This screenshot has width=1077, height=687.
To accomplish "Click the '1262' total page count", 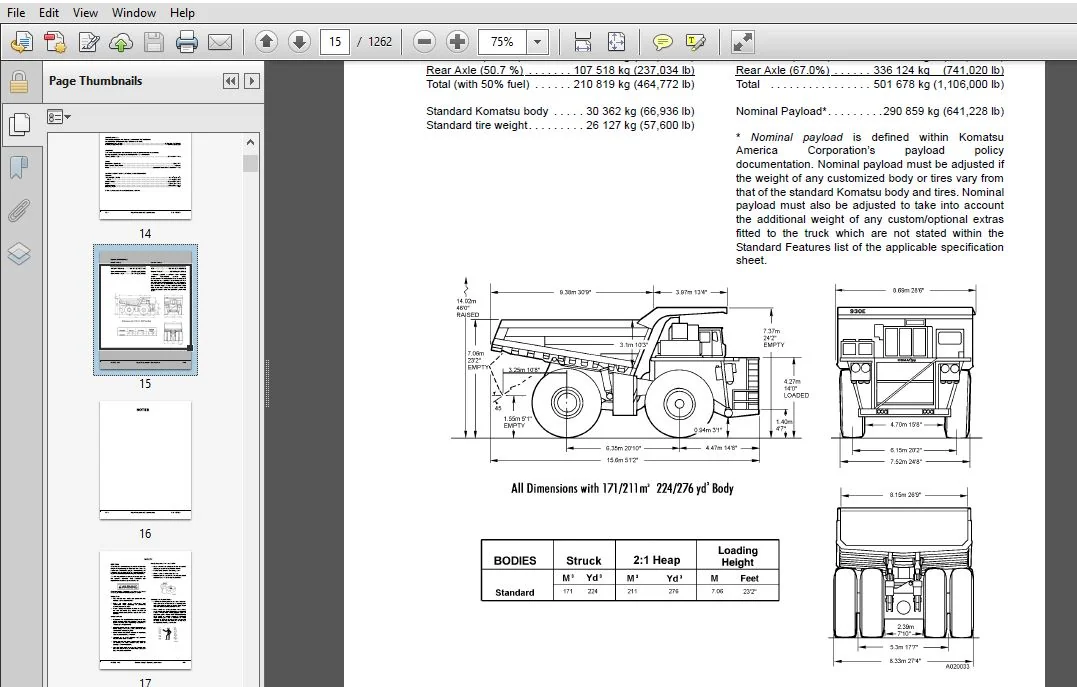I will tap(380, 42).
